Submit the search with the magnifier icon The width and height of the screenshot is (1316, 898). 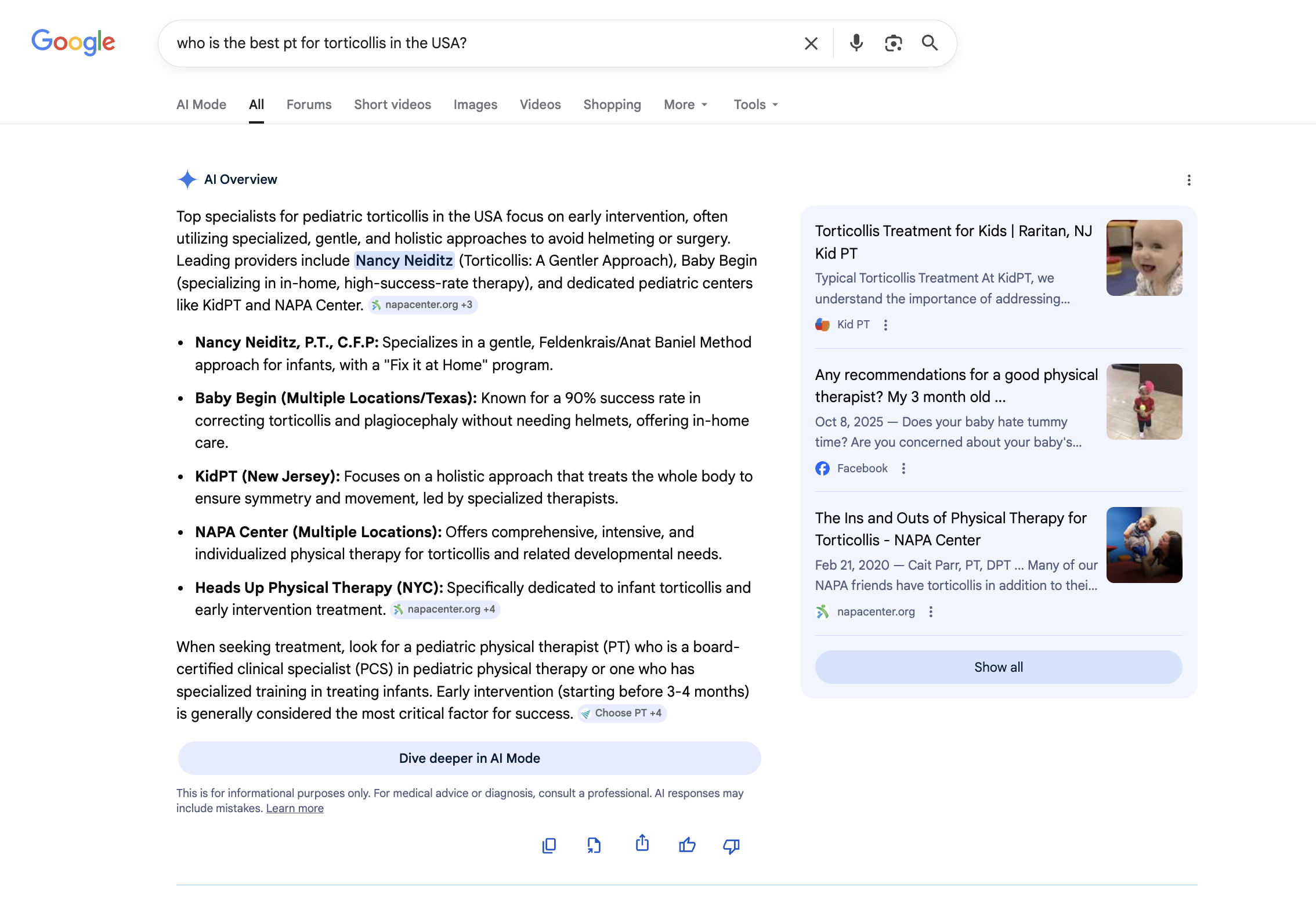click(930, 43)
